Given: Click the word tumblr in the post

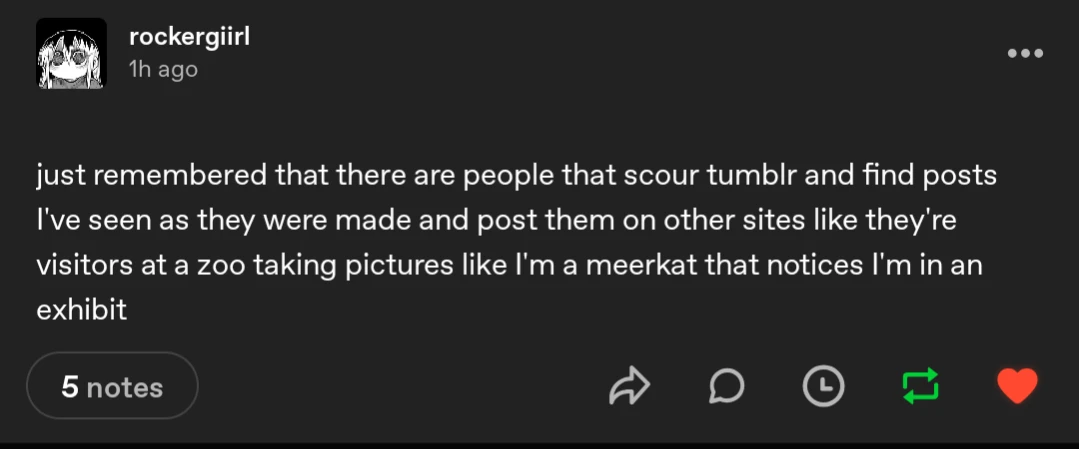Looking at the screenshot, I should click(x=751, y=176).
